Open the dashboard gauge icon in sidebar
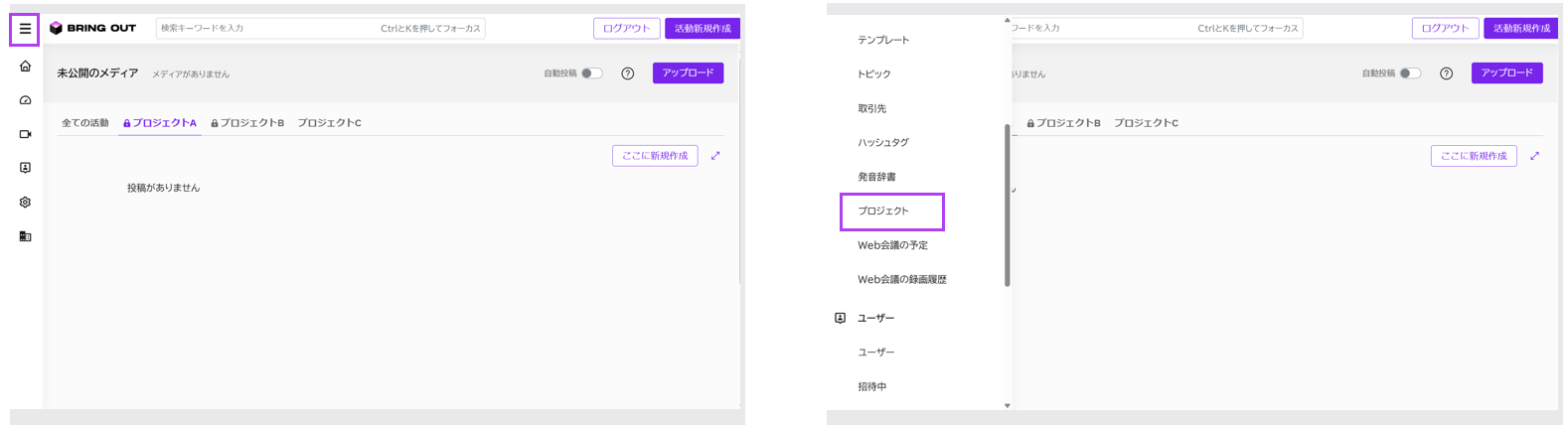Viewport: 1568px width, 425px height. [25, 100]
